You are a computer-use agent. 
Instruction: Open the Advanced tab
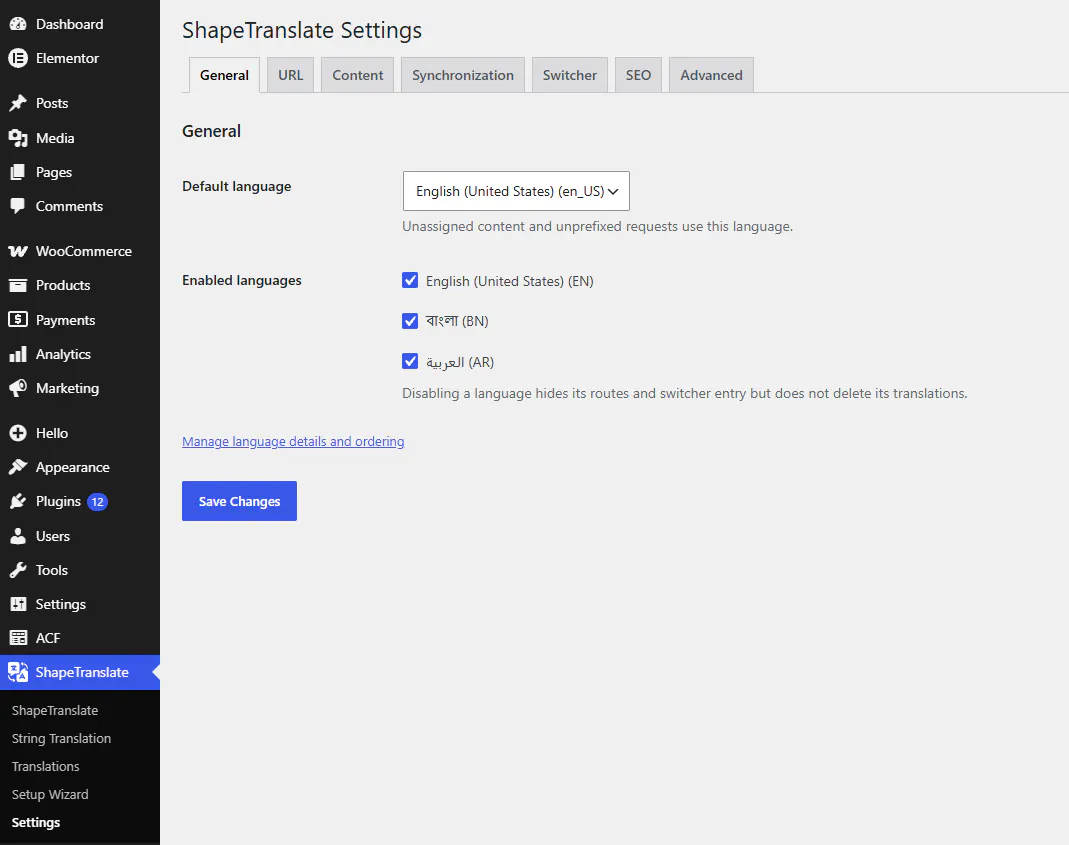[711, 75]
